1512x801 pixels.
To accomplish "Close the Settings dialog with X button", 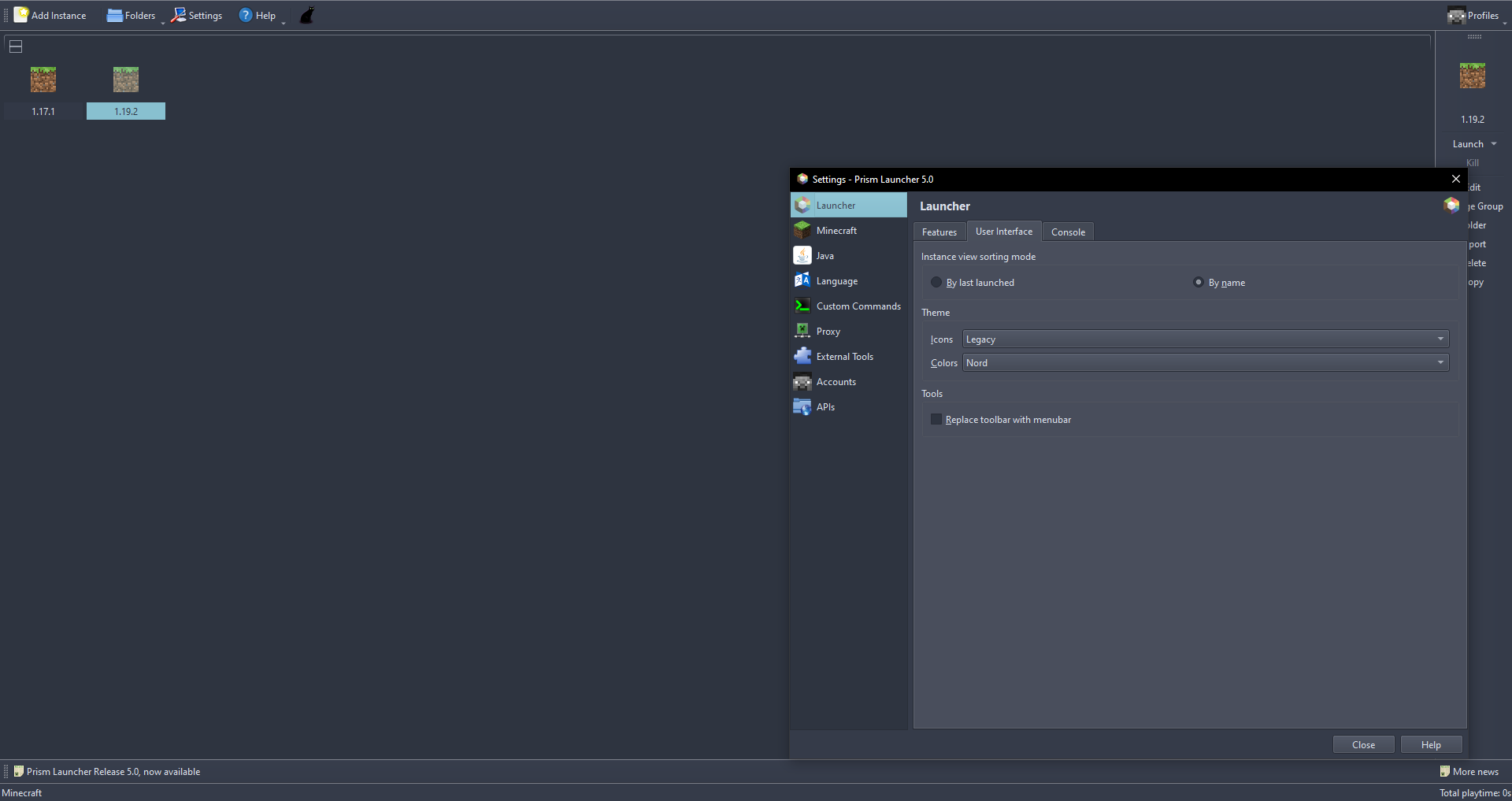I will pos(1456,179).
